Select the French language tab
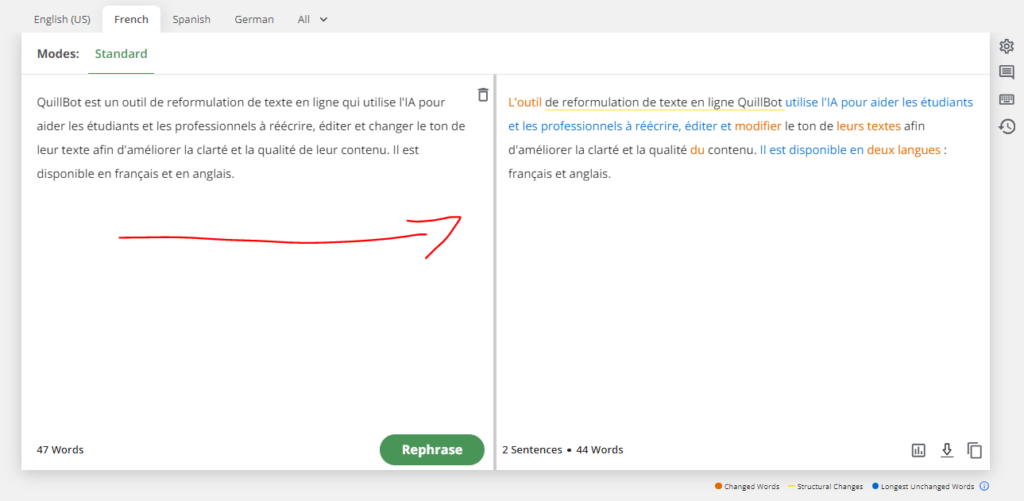This screenshot has width=1024, height=501. coord(131,19)
